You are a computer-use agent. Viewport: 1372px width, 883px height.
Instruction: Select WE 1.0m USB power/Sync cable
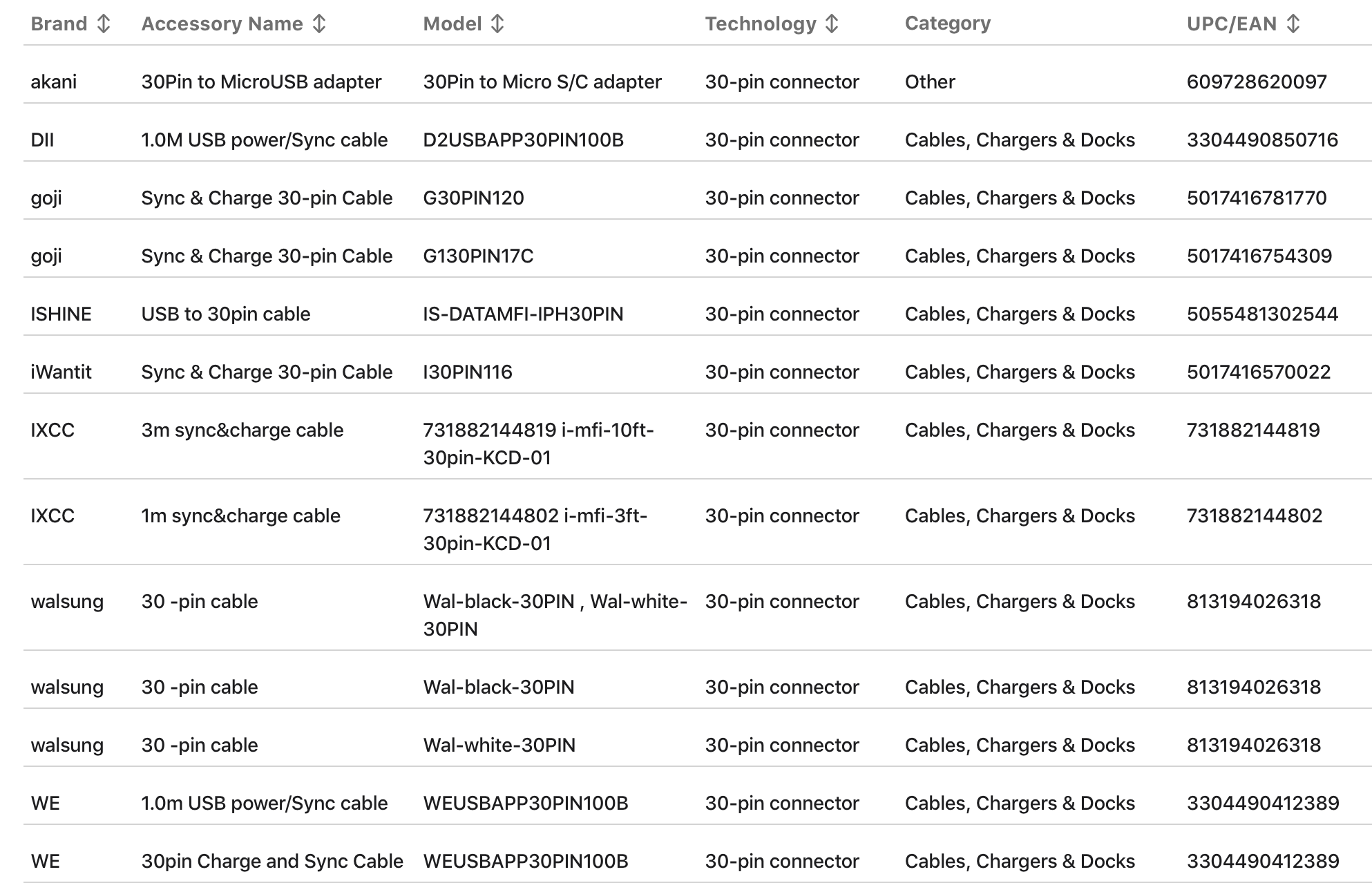tap(264, 804)
